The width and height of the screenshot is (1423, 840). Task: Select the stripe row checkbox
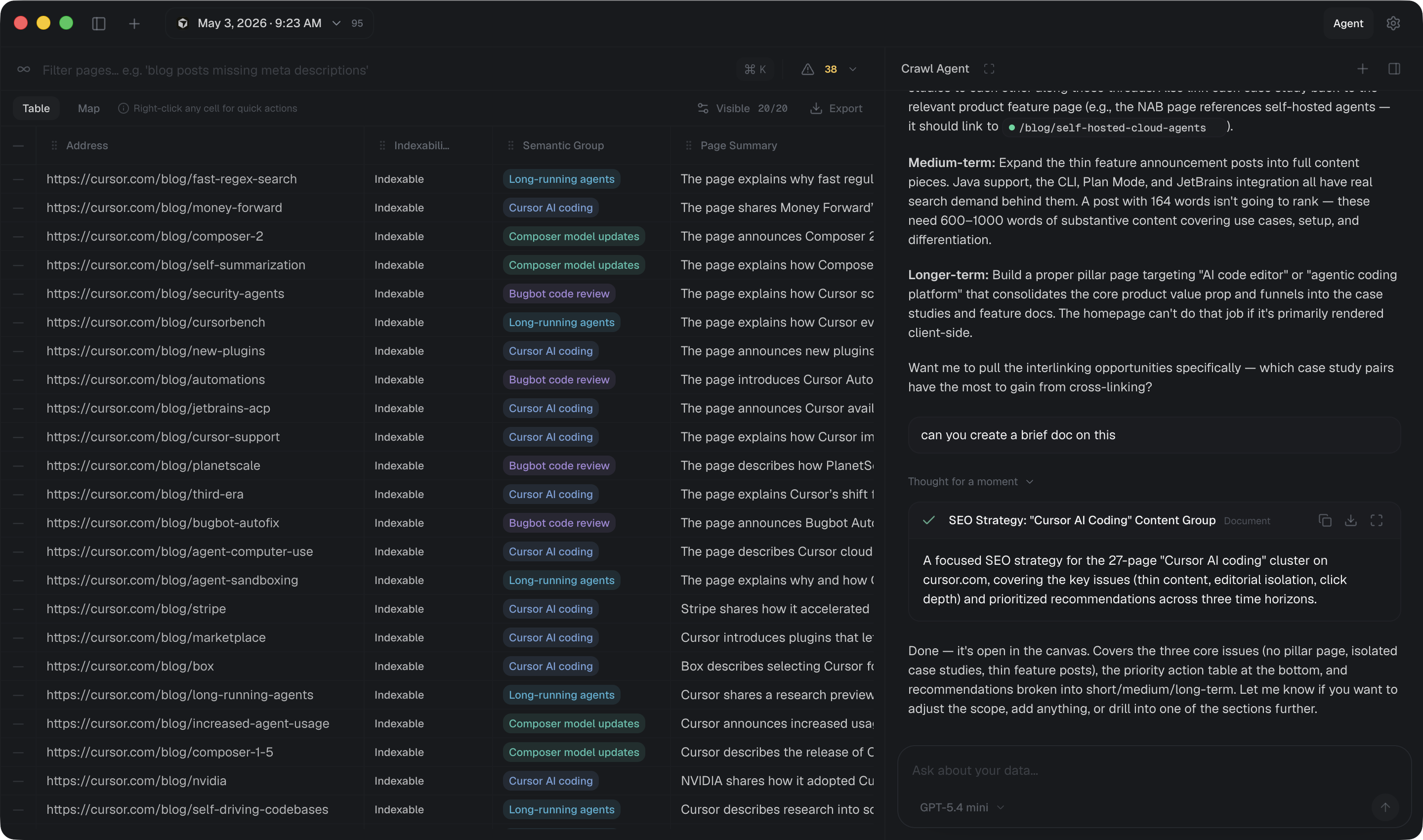tap(18, 609)
